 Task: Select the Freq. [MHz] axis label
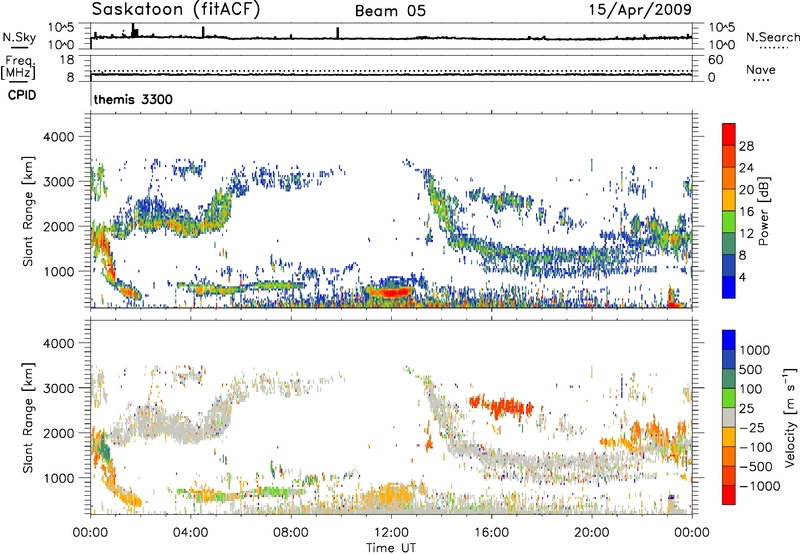[x=18, y=68]
